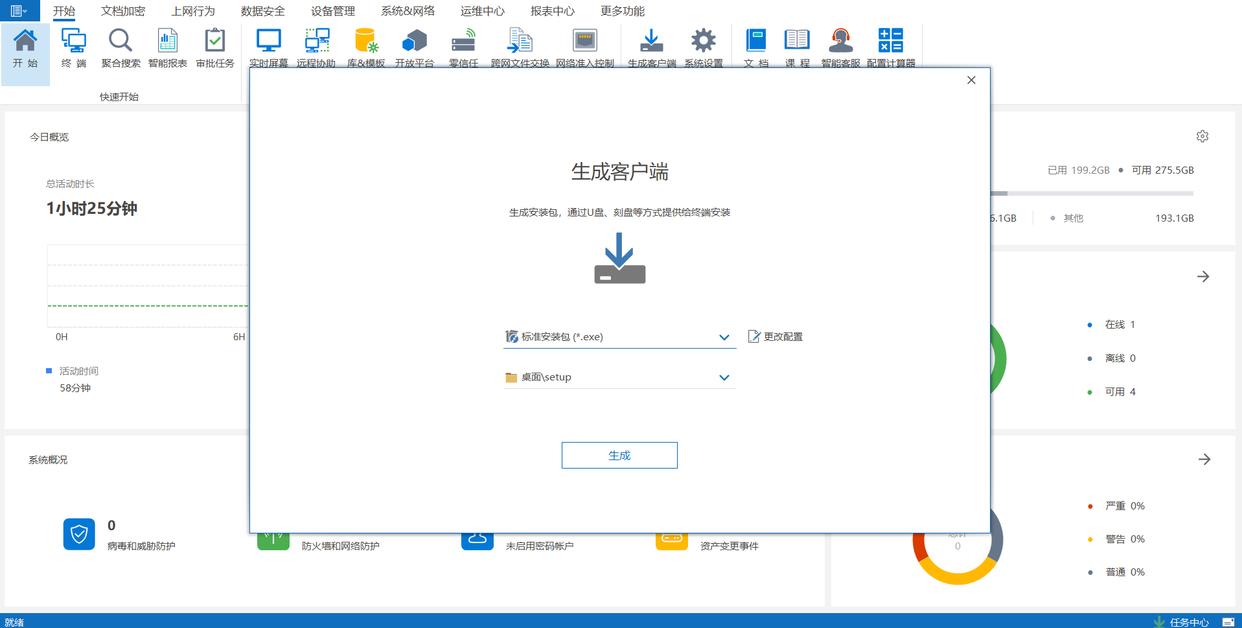
Task: Click the 已用 199.2GB disk usage text
Action: point(1078,170)
